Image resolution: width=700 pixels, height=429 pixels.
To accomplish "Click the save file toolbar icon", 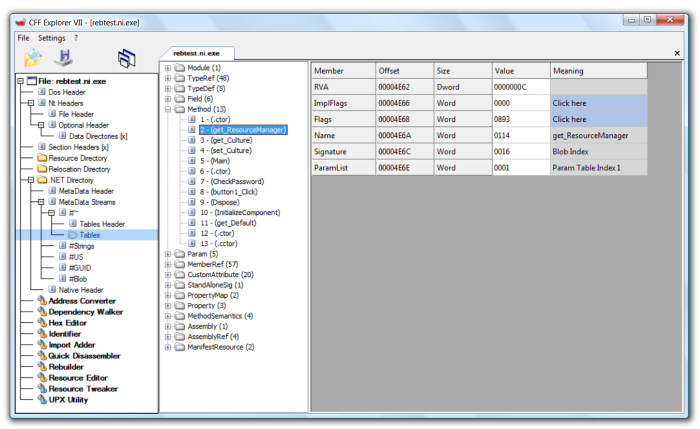I will tap(63, 58).
